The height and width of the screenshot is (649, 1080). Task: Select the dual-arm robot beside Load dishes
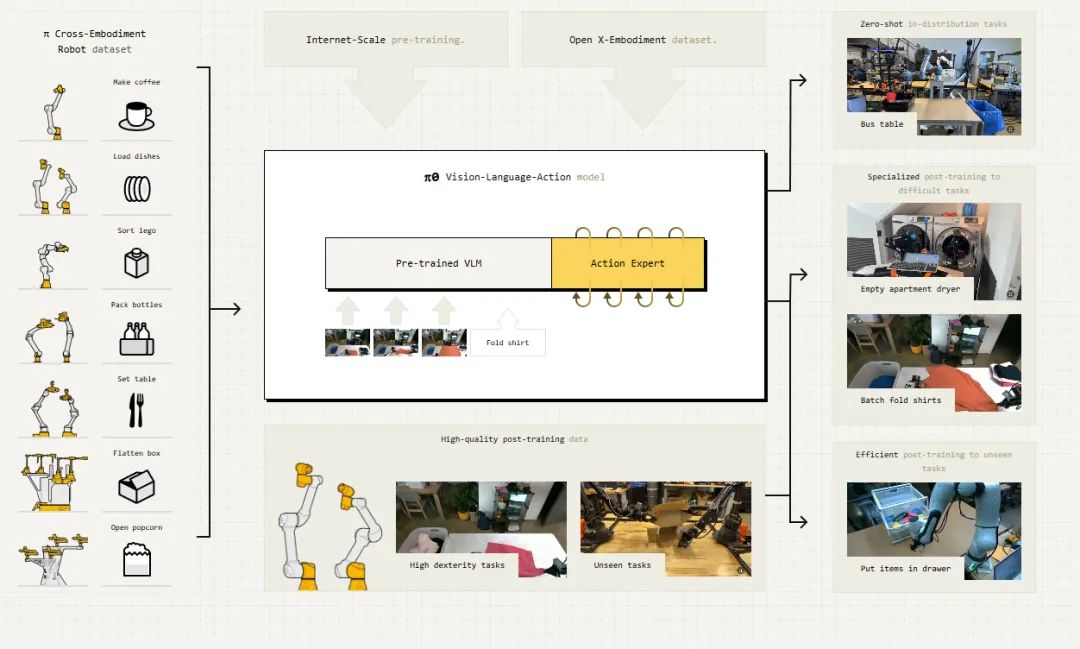[54, 186]
